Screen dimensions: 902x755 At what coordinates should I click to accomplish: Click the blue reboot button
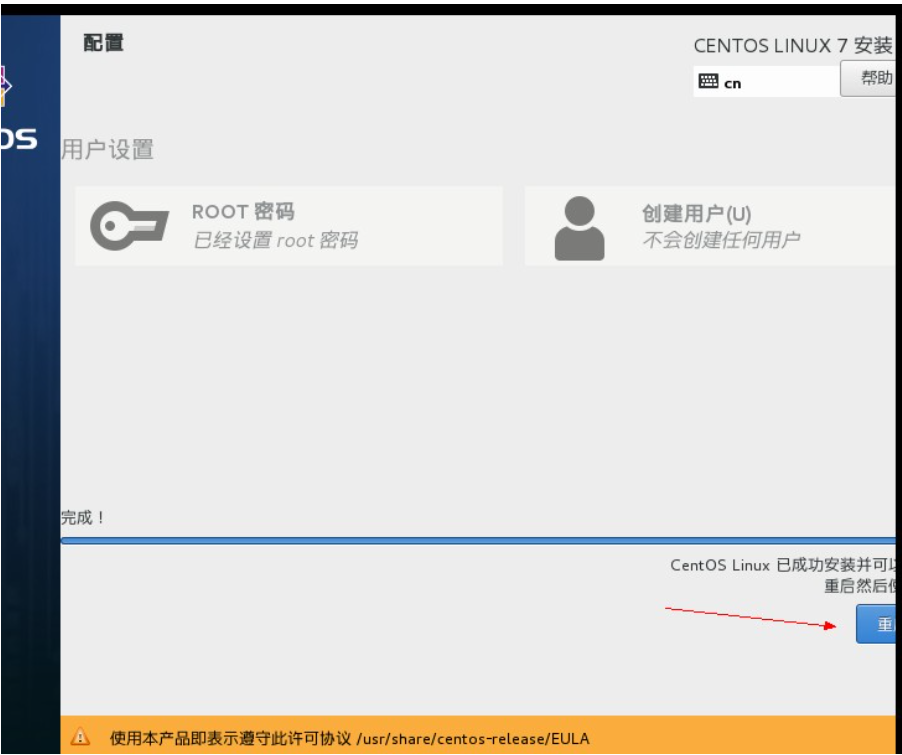coord(876,624)
